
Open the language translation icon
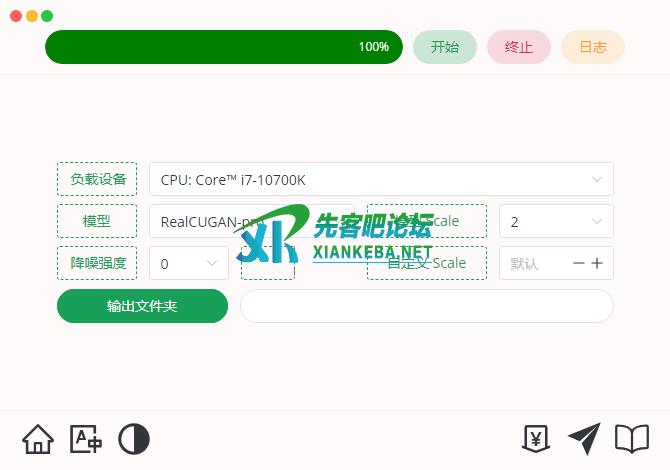point(86,439)
